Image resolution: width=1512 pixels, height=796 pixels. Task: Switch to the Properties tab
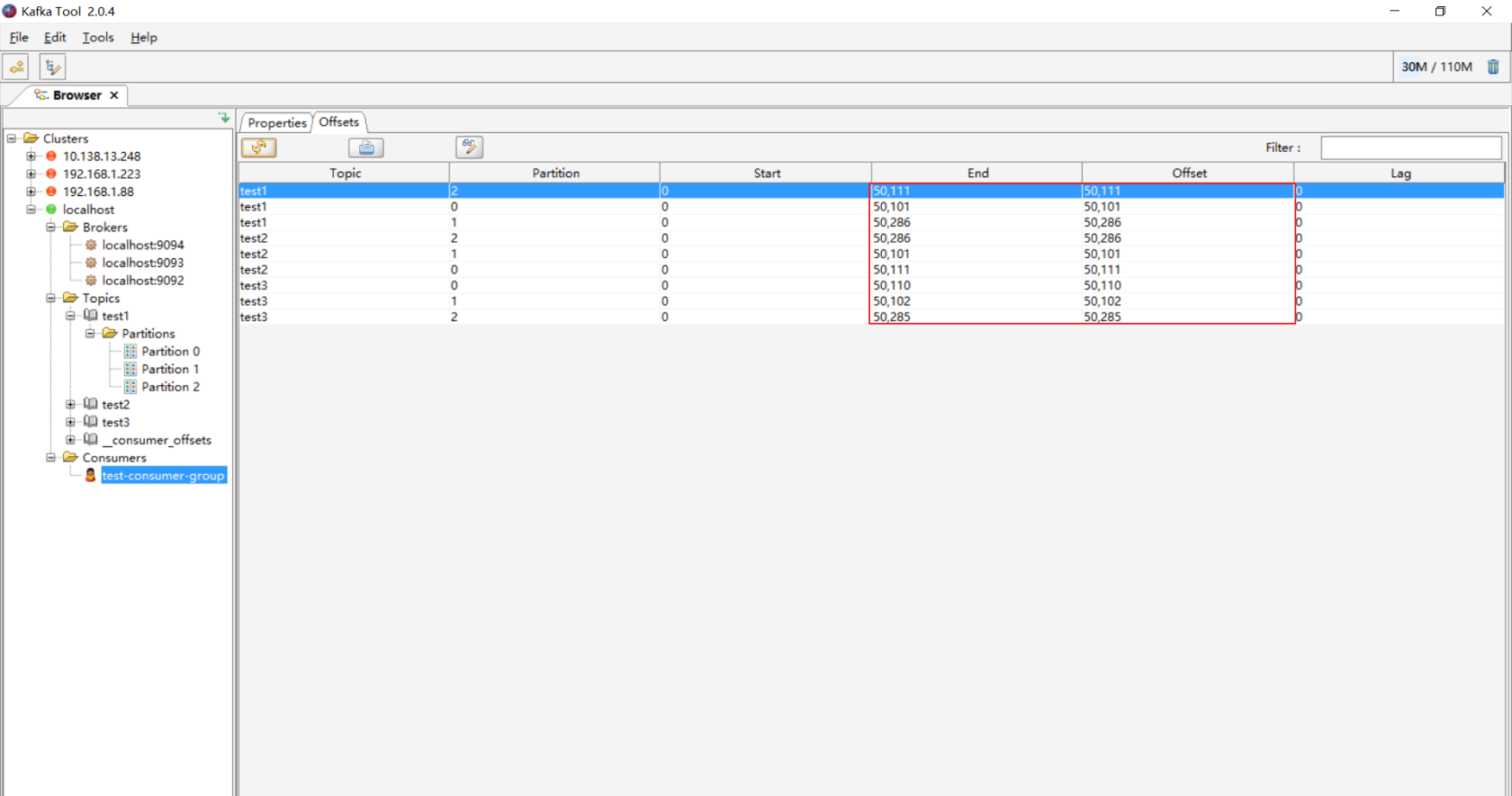pyautogui.click(x=277, y=122)
